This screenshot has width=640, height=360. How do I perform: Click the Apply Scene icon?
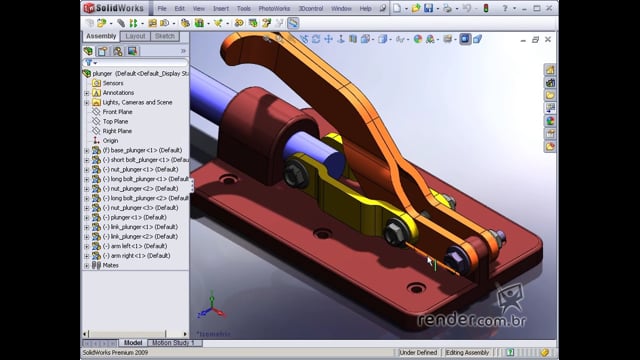pyautogui.click(x=430, y=39)
